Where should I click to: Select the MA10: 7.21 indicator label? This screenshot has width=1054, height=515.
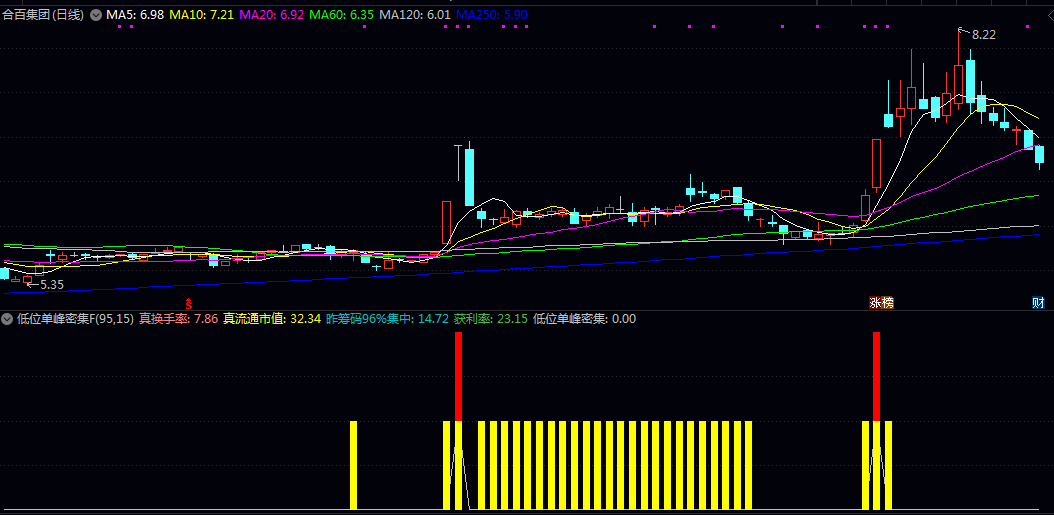(x=200, y=14)
